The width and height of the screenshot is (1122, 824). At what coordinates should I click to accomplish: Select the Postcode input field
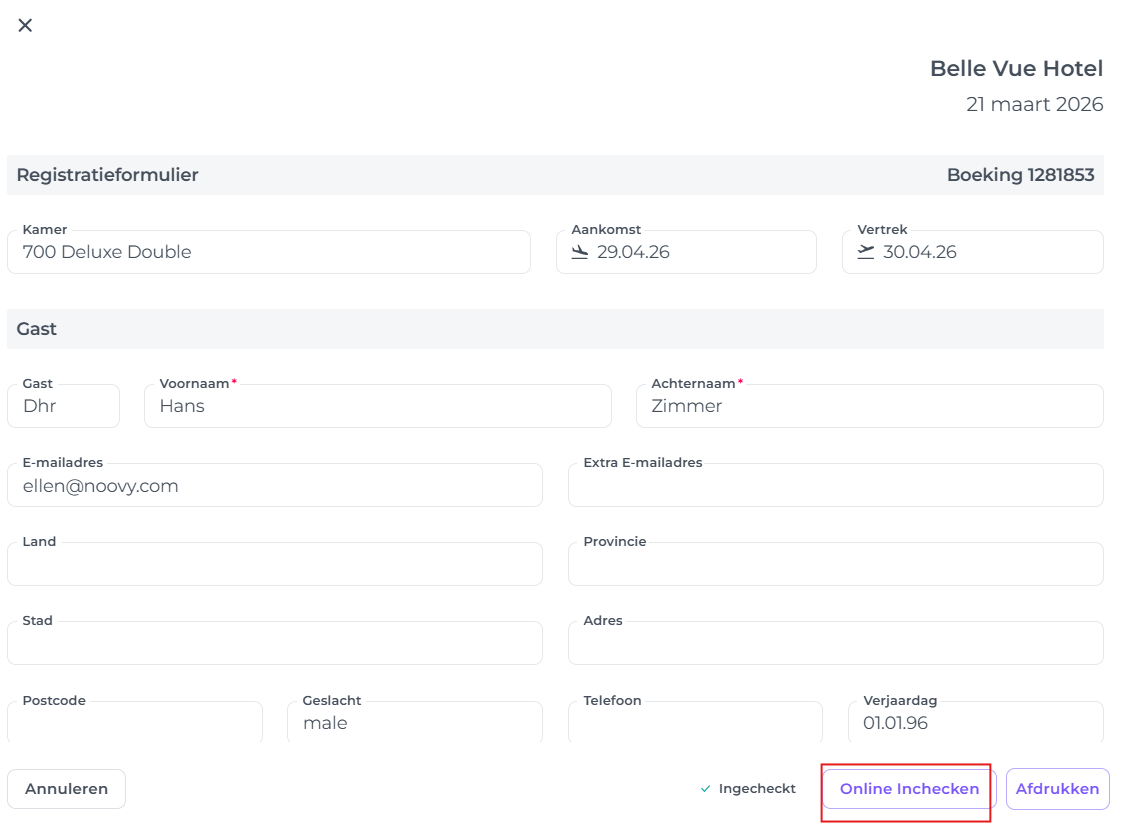tap(134, 722)
